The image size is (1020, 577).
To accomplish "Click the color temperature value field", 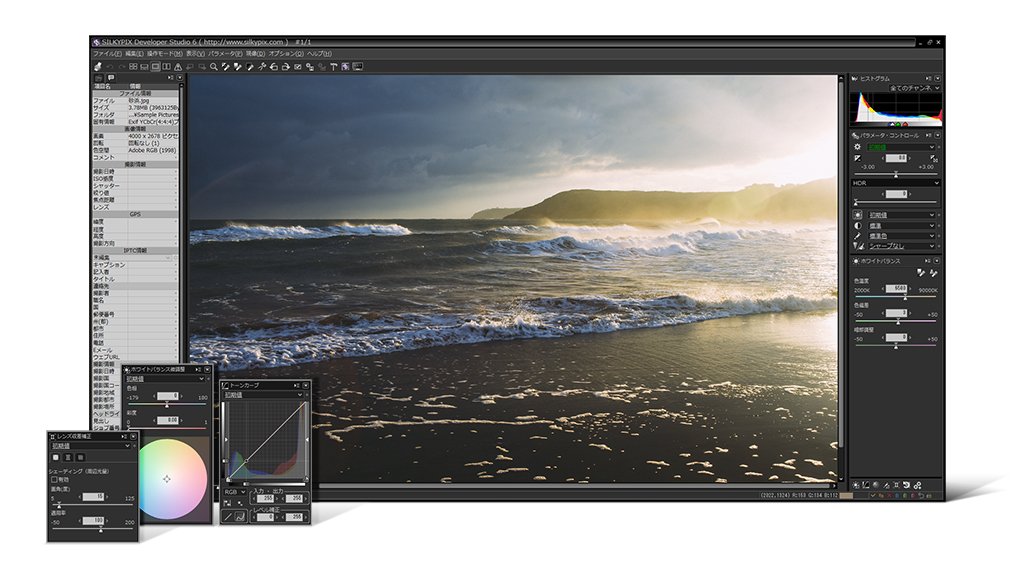I will [896, 288].
